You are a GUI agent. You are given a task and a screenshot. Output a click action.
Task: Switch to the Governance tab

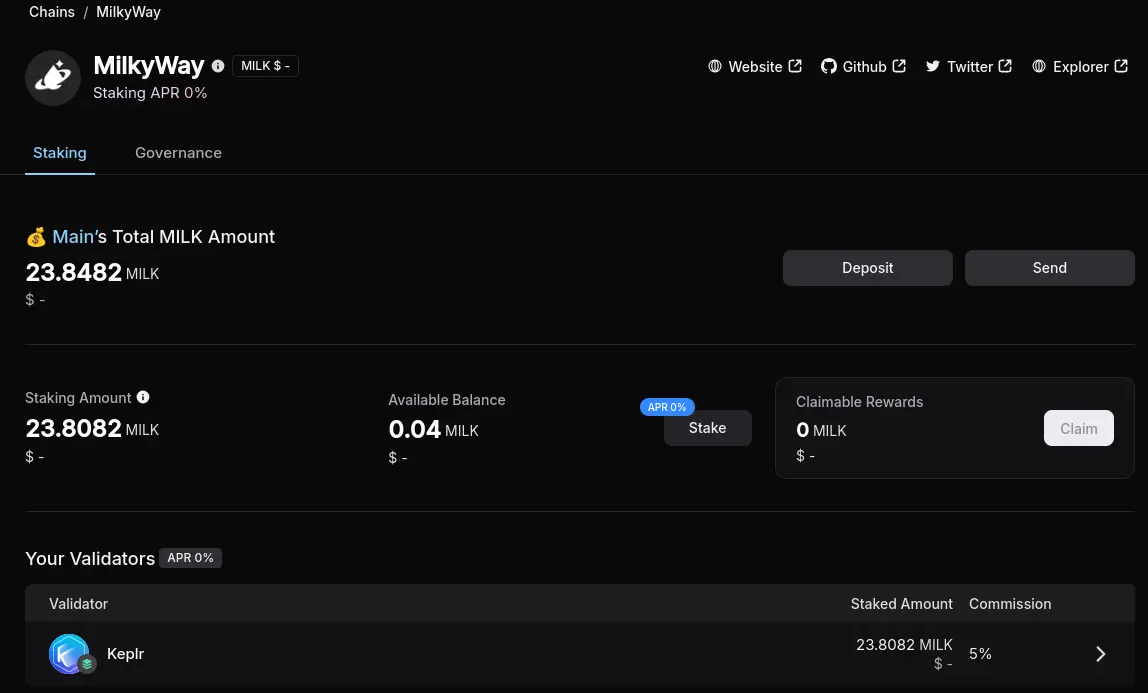[178, 153]
